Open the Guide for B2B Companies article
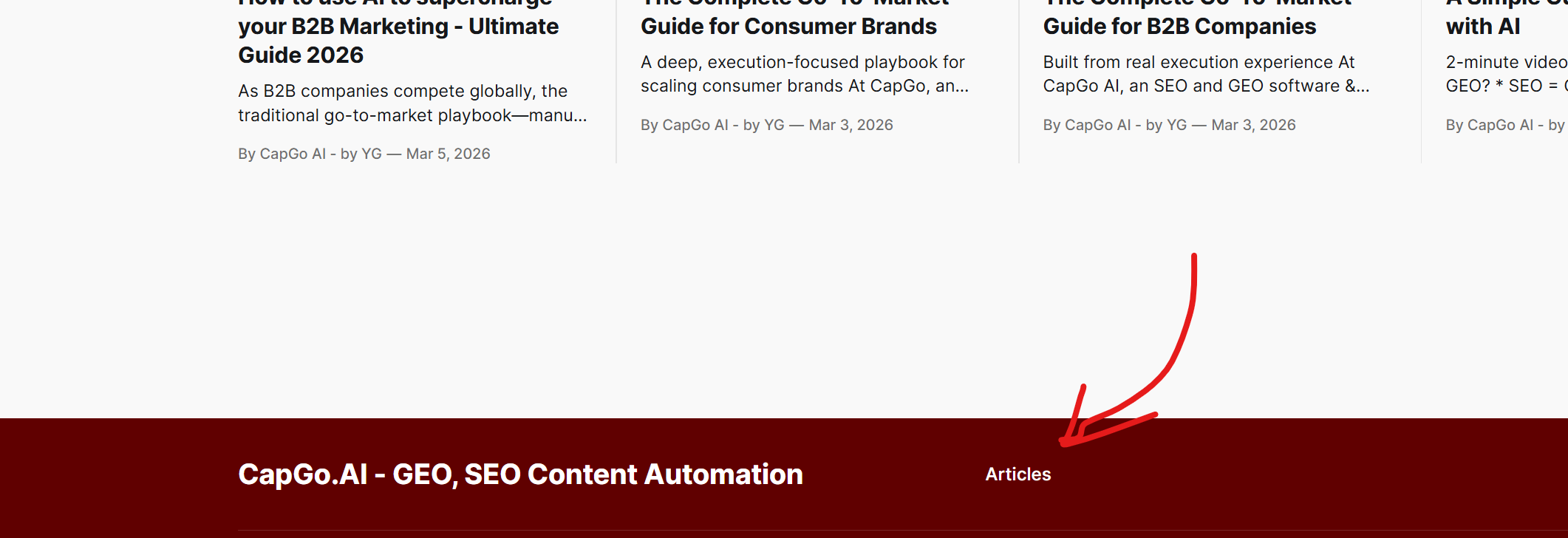Screen dimensions: 1568x538 [1179, 27]
